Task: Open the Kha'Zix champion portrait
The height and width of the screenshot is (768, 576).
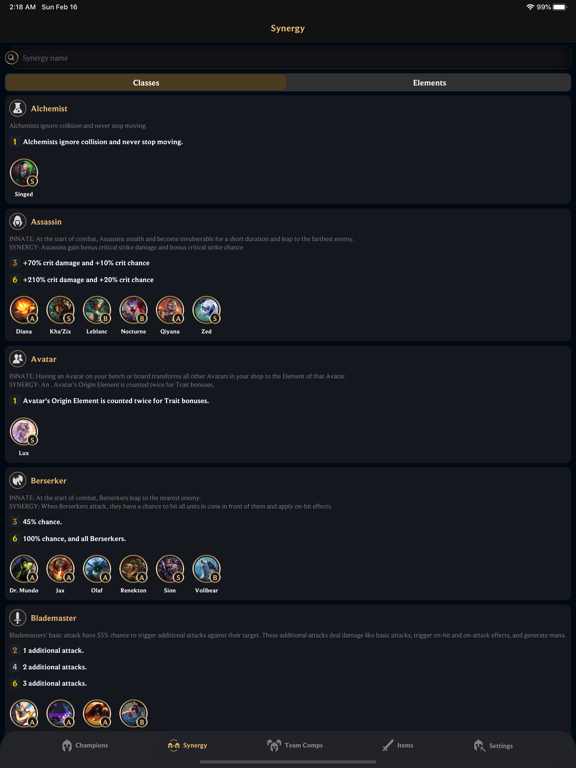Action: coord(60,310)
